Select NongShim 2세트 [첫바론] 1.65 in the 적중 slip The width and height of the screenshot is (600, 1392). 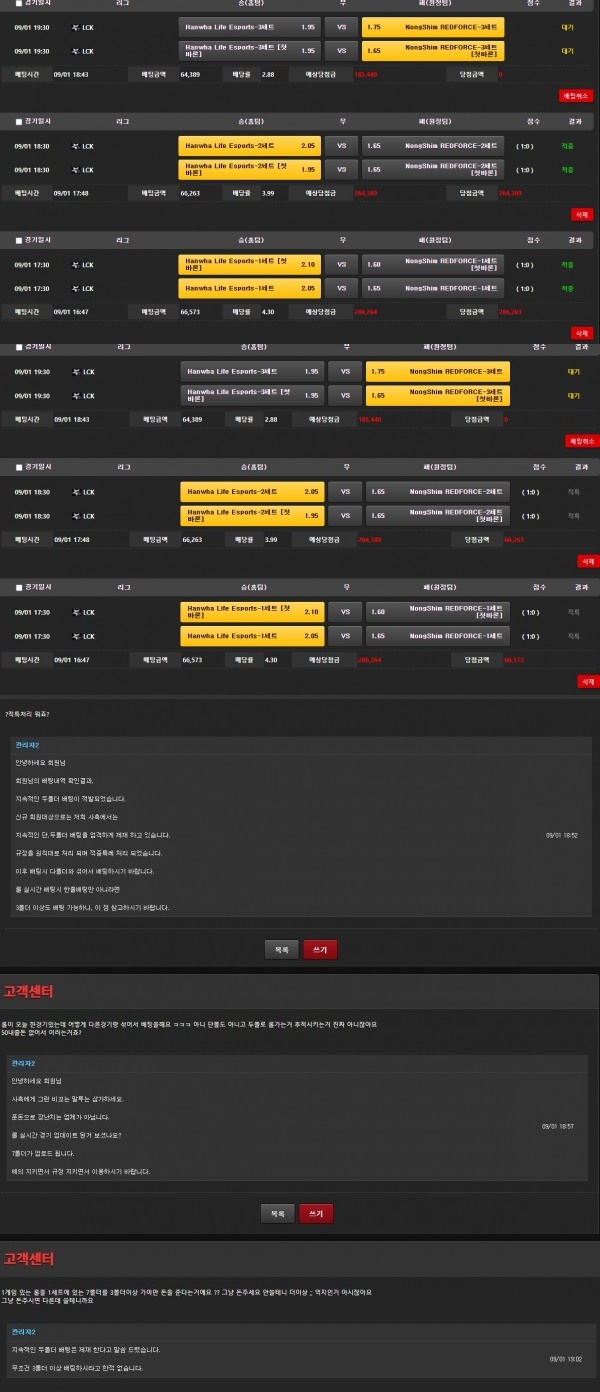click(433, 169)
